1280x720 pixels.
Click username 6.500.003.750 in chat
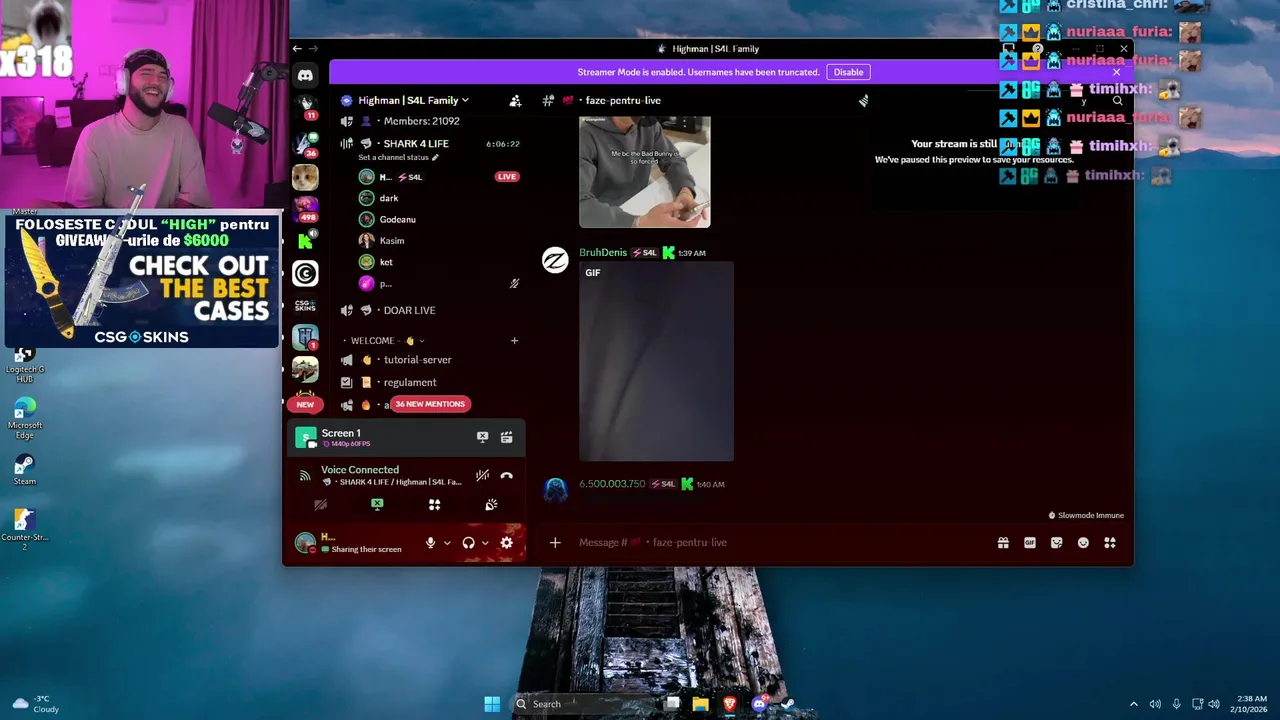coord(612,484)
